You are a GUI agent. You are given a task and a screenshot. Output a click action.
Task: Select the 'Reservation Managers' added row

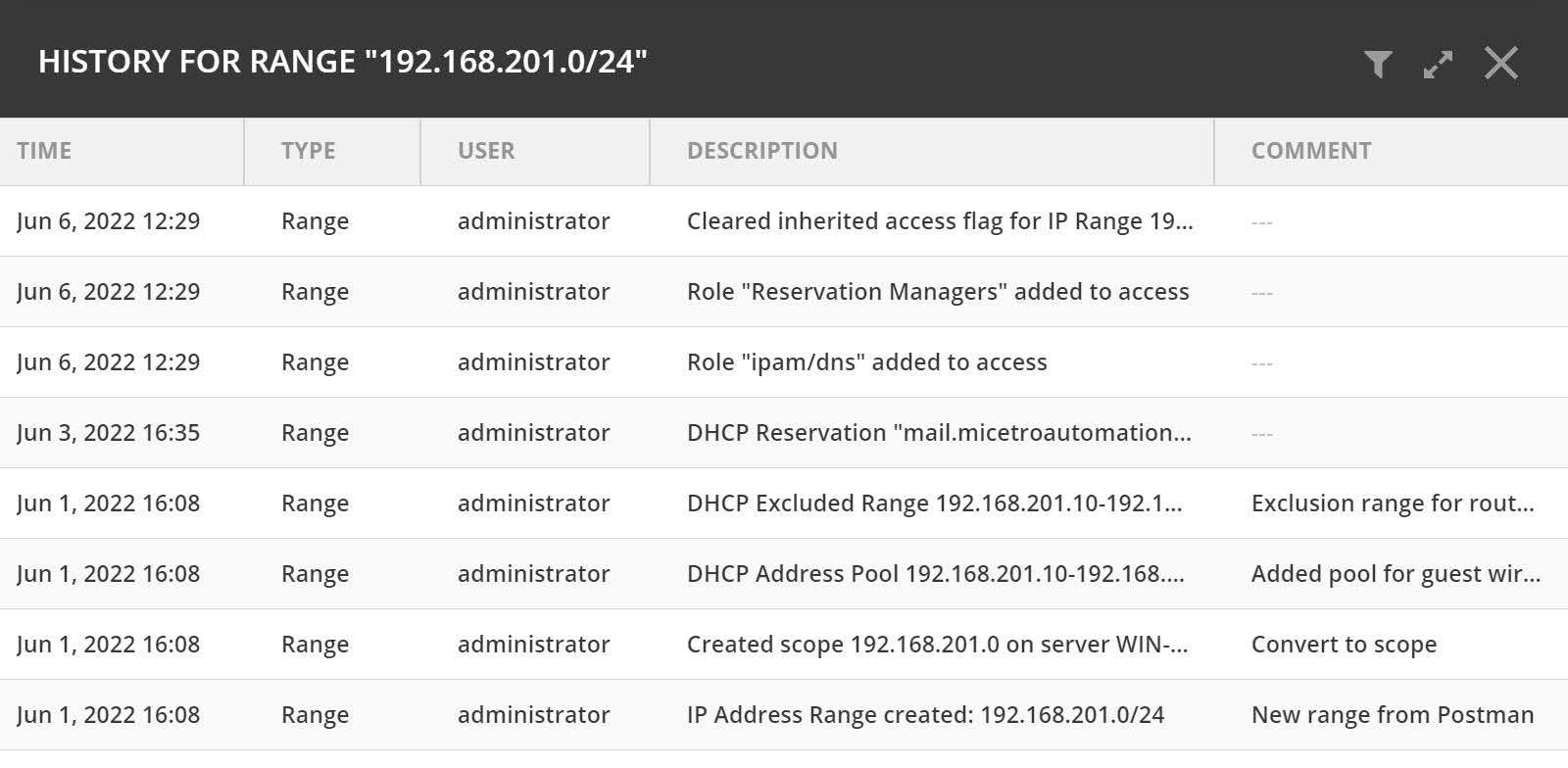[784, 292]
